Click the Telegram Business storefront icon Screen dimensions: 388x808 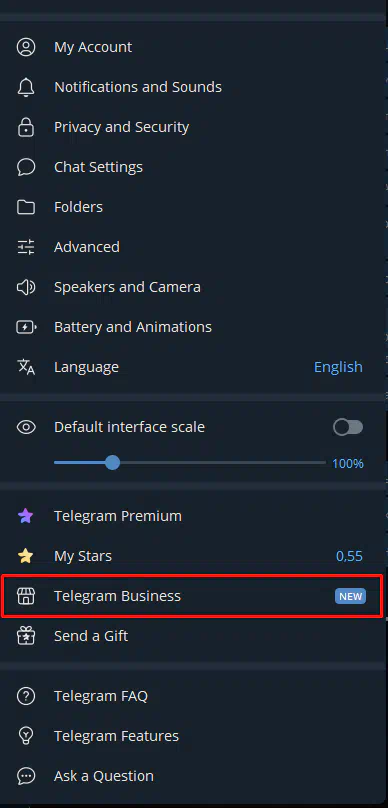[26, 596]
